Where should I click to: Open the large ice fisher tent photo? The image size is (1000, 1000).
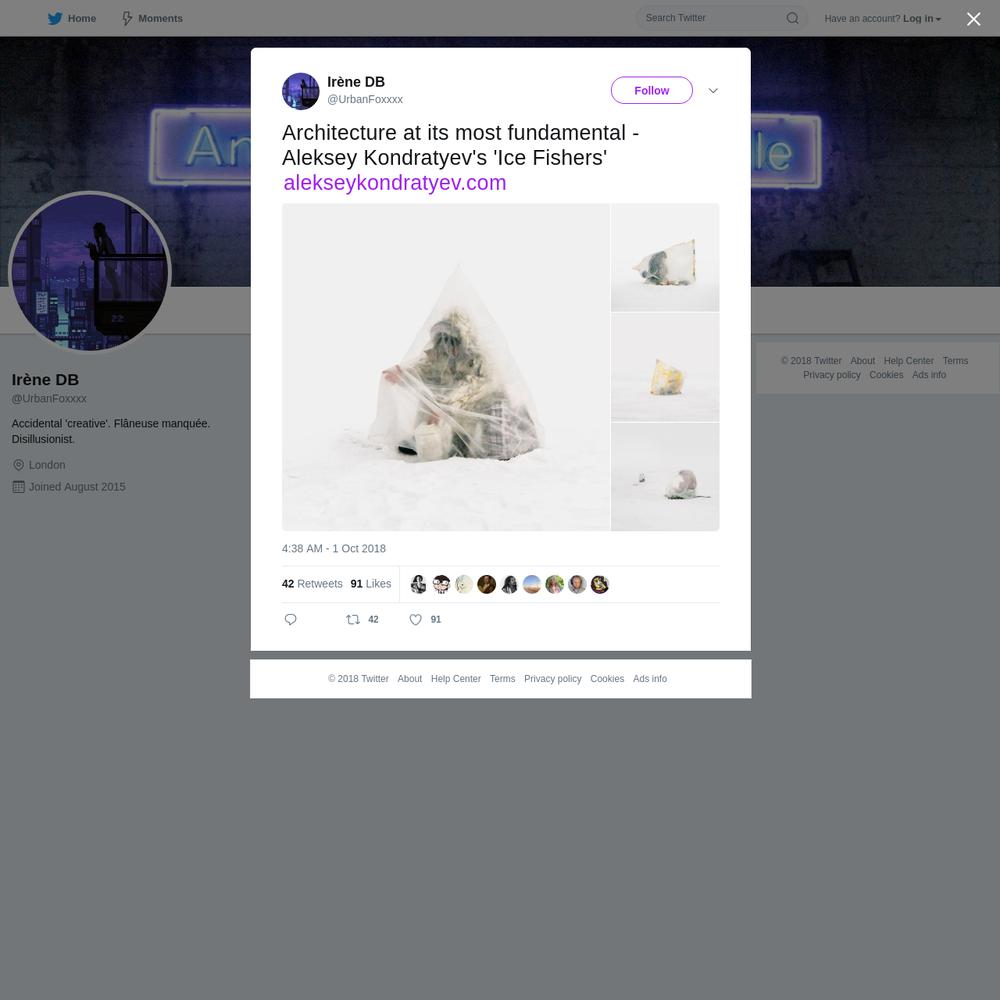point(446,367)
